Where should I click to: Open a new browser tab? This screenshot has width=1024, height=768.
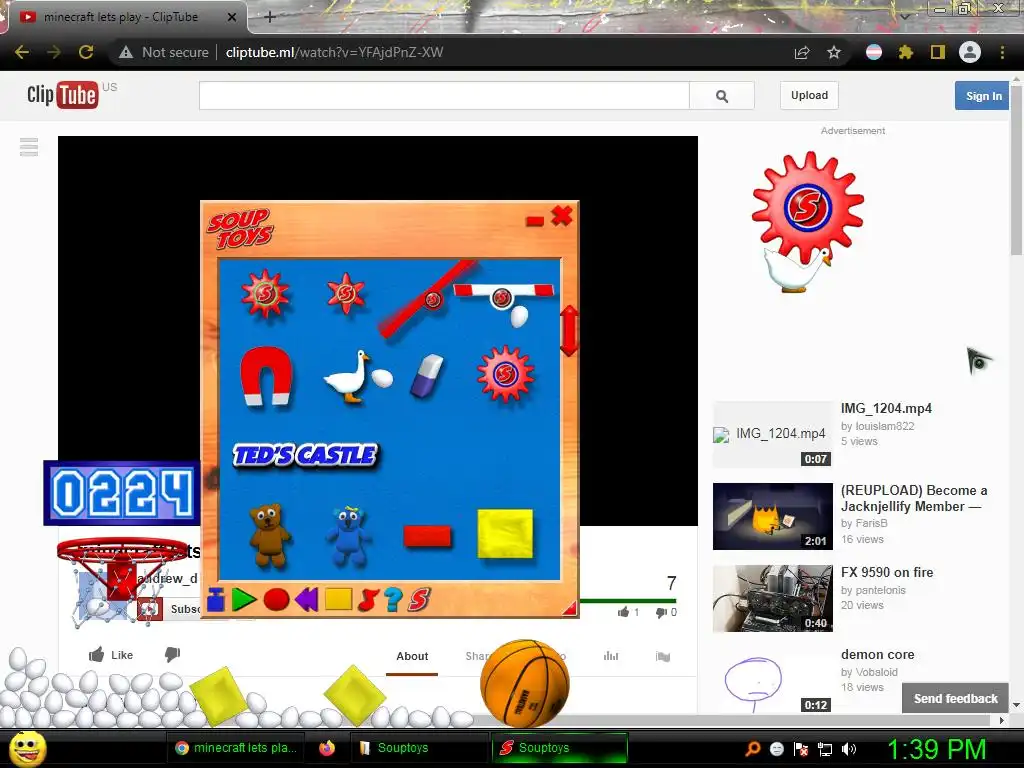click(x=269, y=17)
